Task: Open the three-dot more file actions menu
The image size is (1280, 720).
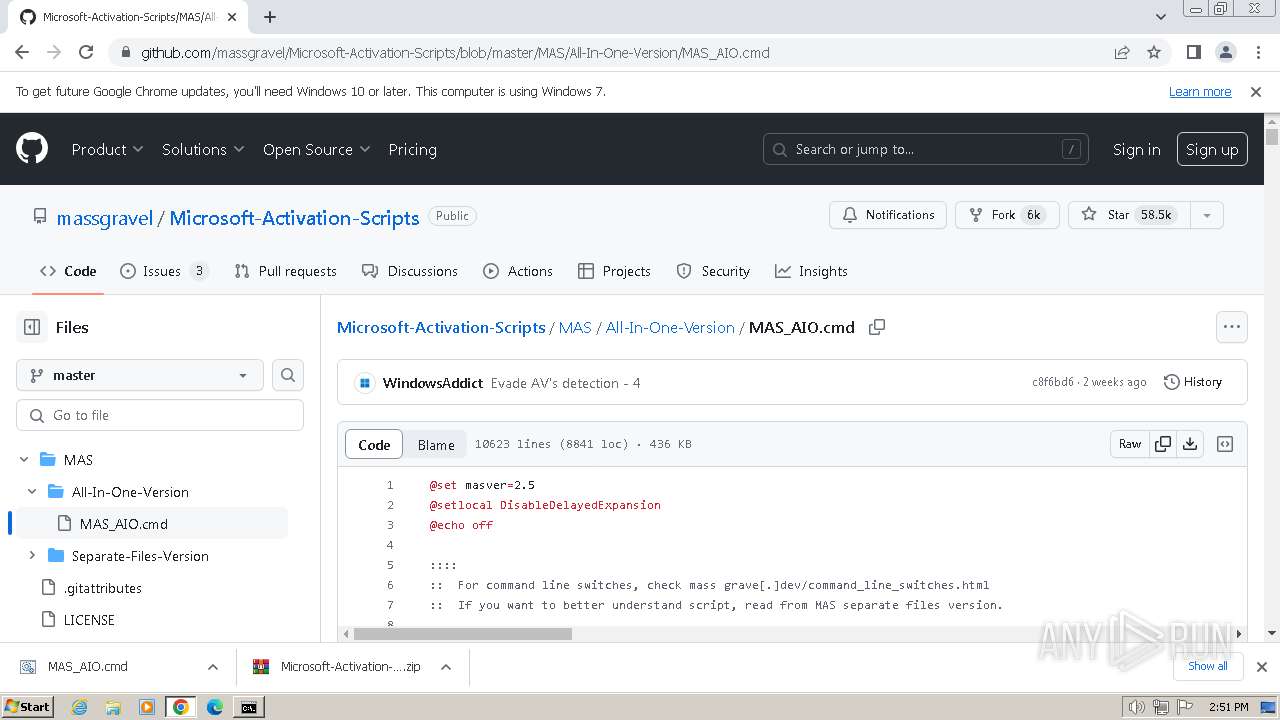Action: pos(1231,327)
